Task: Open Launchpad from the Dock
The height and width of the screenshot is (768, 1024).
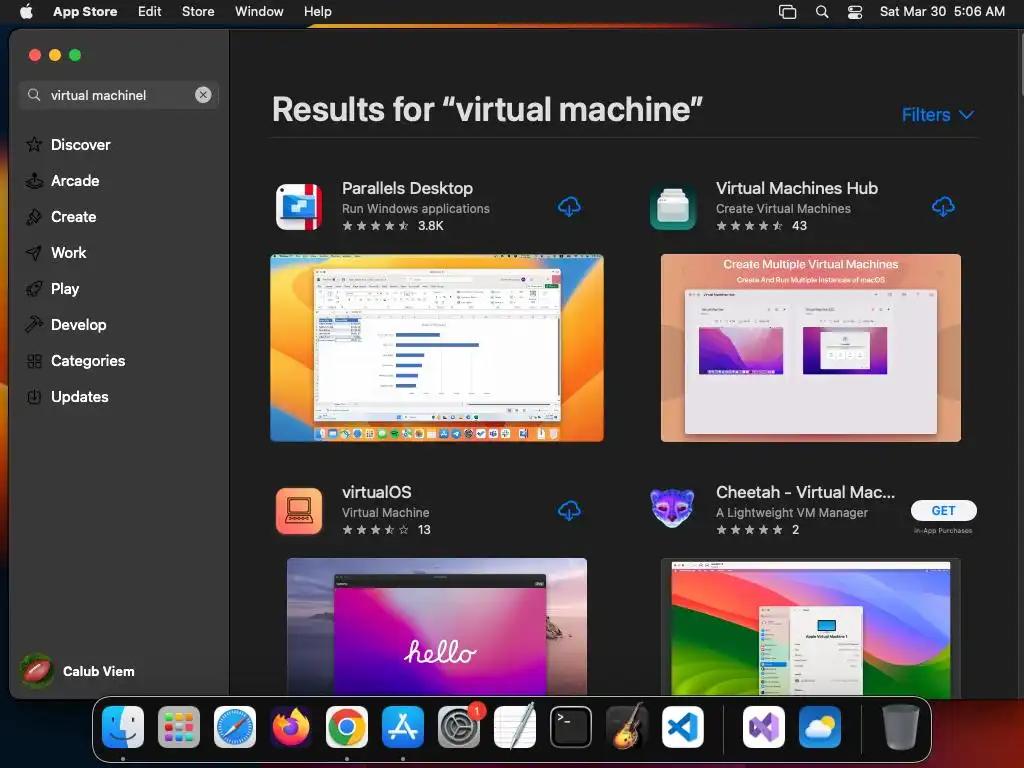Action: click(x=179, y=727)
